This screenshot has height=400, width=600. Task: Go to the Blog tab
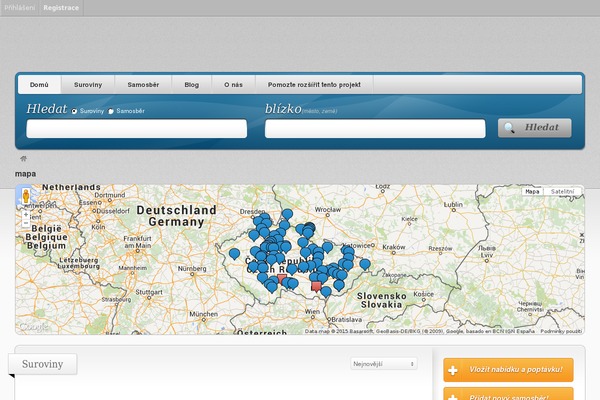[191, 85]
